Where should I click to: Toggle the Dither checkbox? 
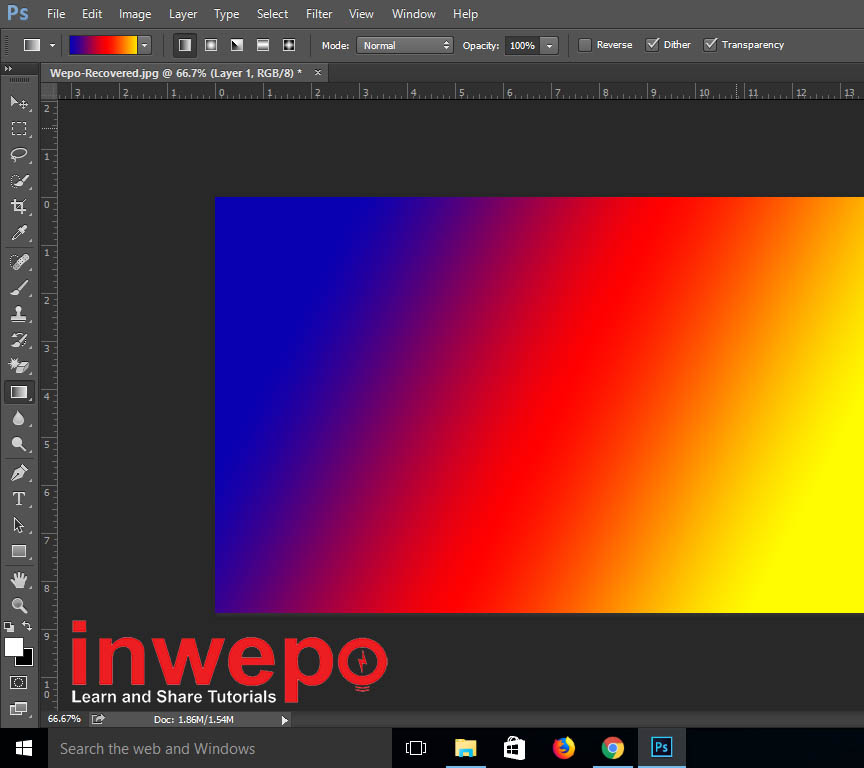click(x=653, y=45)
